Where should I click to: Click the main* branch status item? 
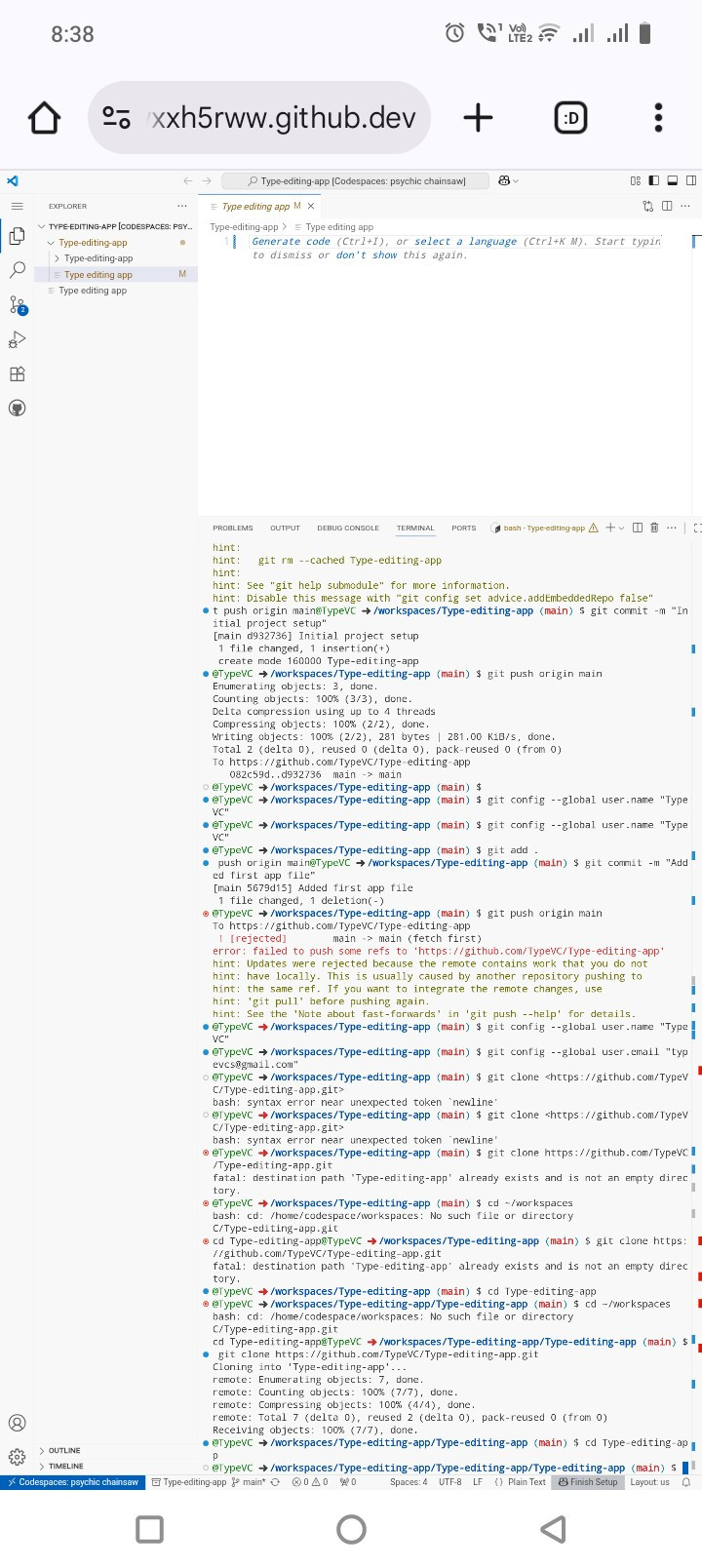click(249, 1482)
